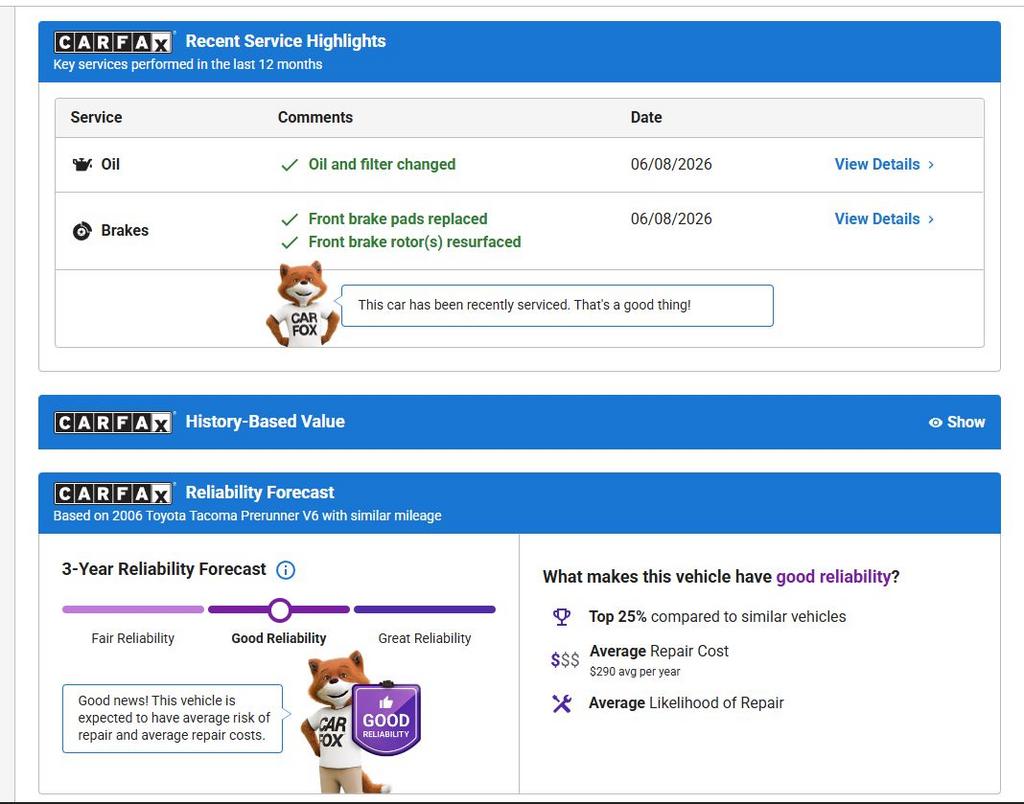Click the CARFAX logo beside History-Based Value
Viewport: 1024px width, 804px height.
114,423
